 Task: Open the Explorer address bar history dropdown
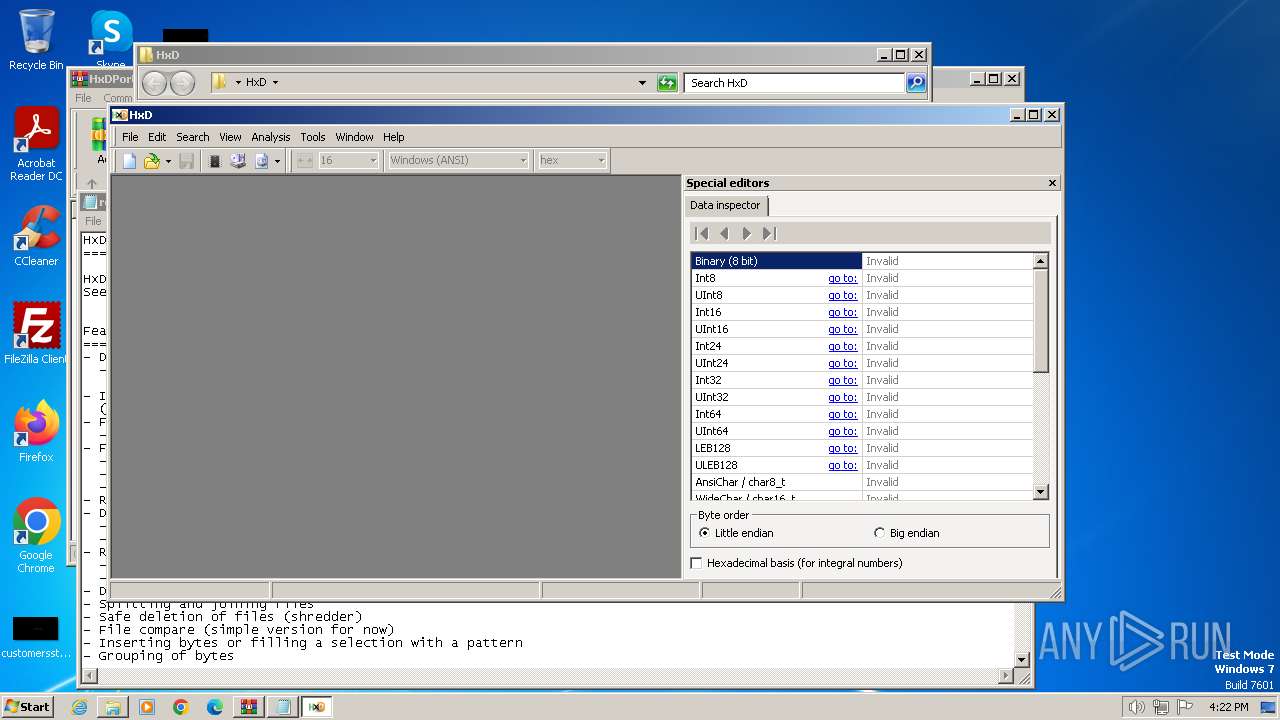642,83
